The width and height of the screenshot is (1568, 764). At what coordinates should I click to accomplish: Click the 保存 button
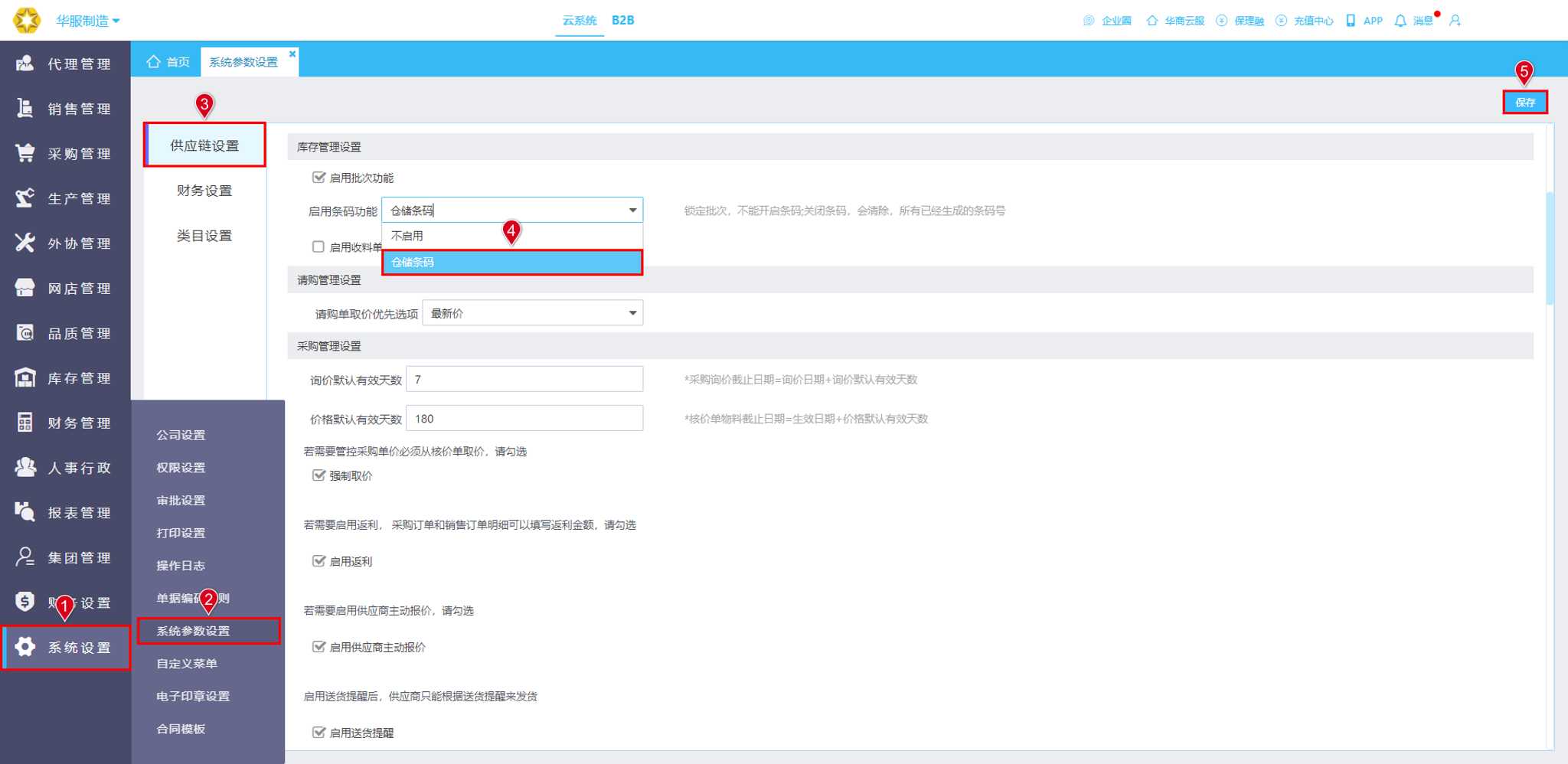click(1525, 102)
